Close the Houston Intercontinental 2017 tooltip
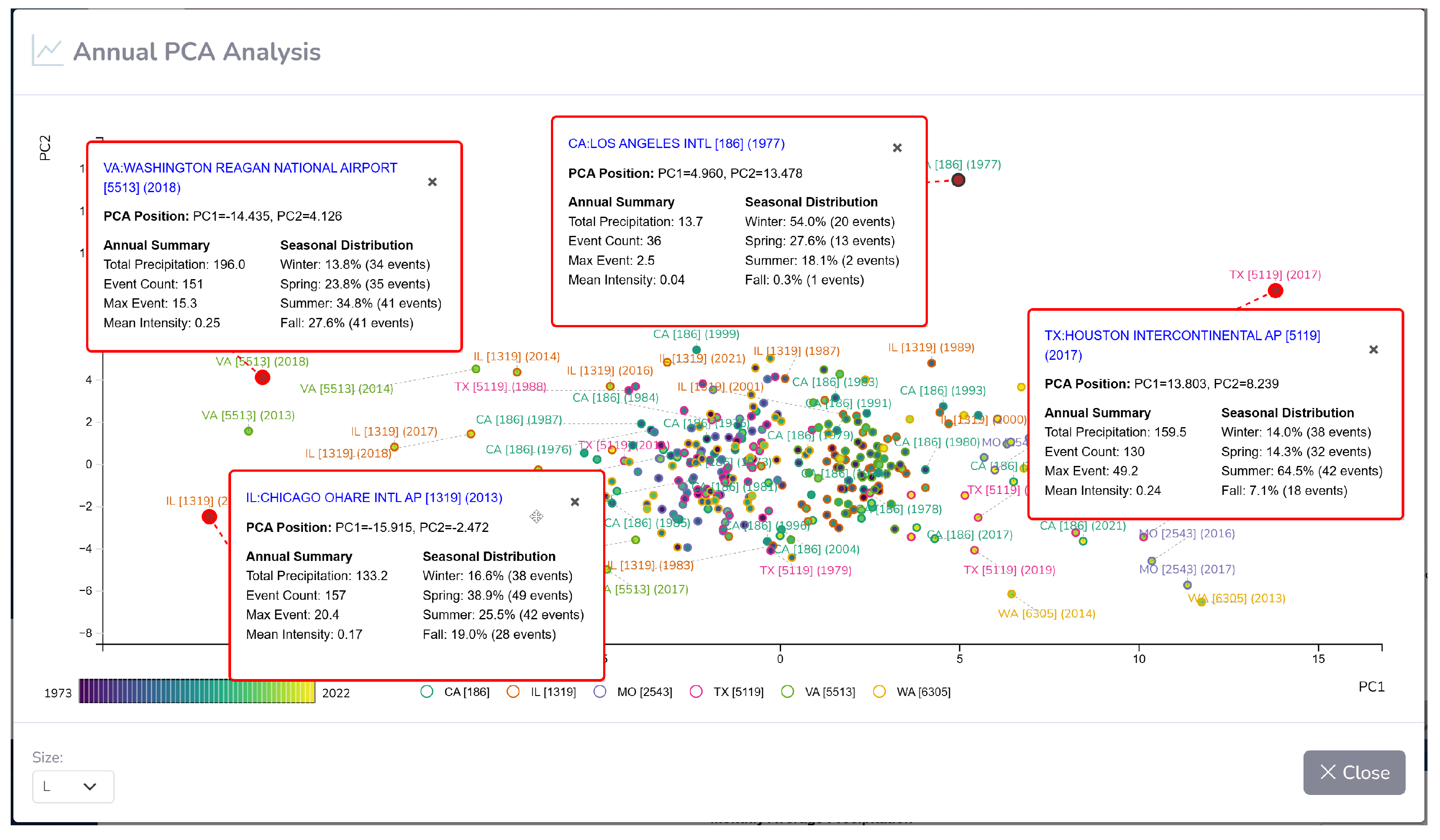 pos(1374,350)
